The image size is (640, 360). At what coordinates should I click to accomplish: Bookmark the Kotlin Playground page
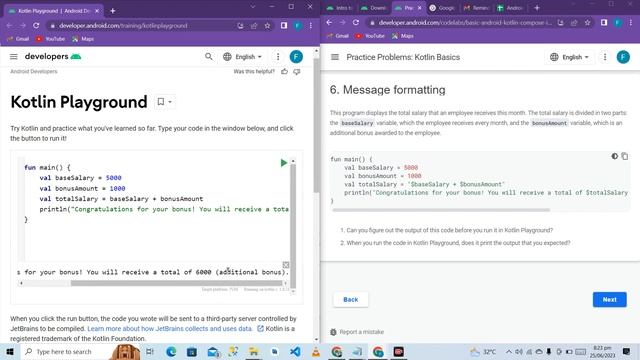[x=161, y=102]
